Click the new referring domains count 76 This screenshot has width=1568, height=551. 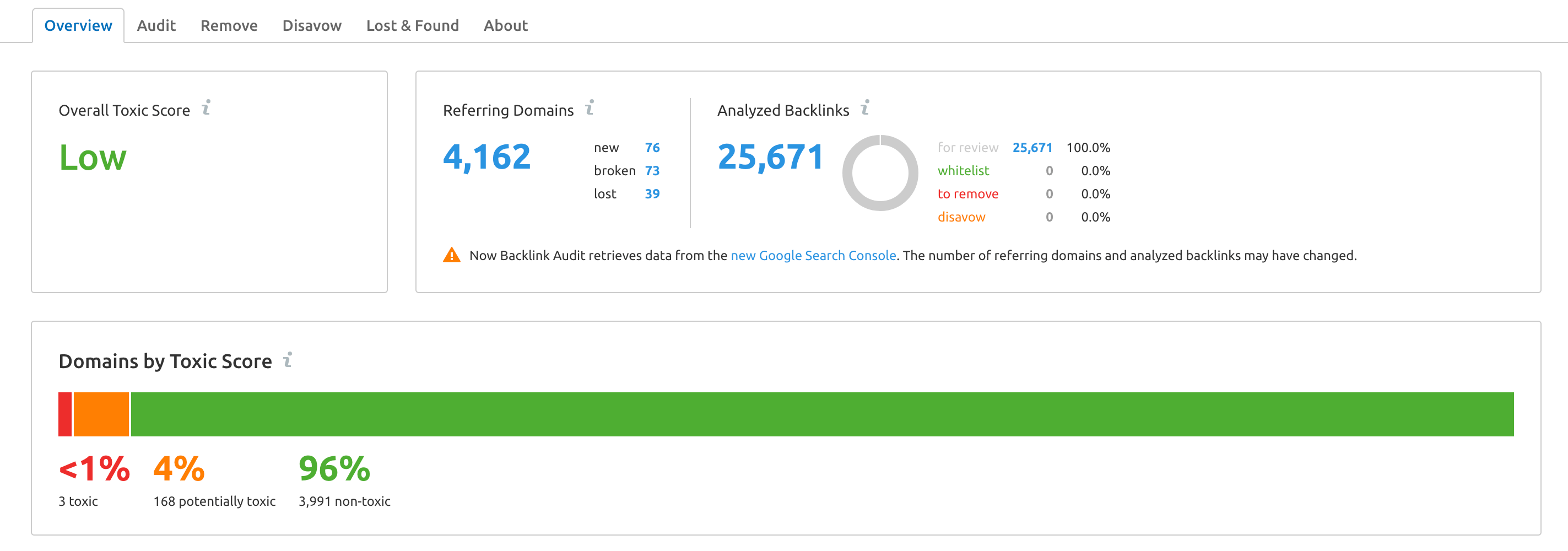652,147
